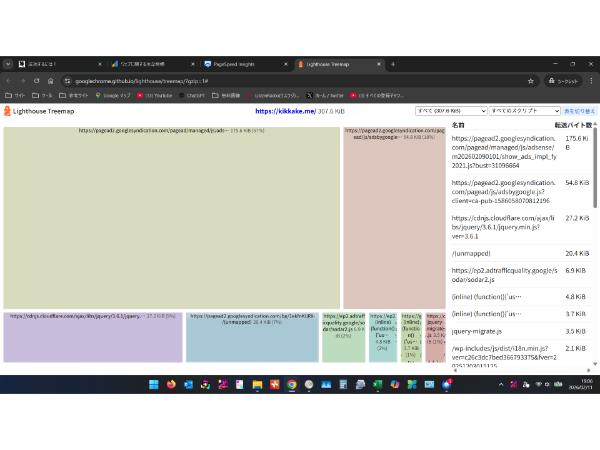Viewport: 600px width, 450px height.
Task: Bookmark this page with the star icon
Action: point(531,81)
